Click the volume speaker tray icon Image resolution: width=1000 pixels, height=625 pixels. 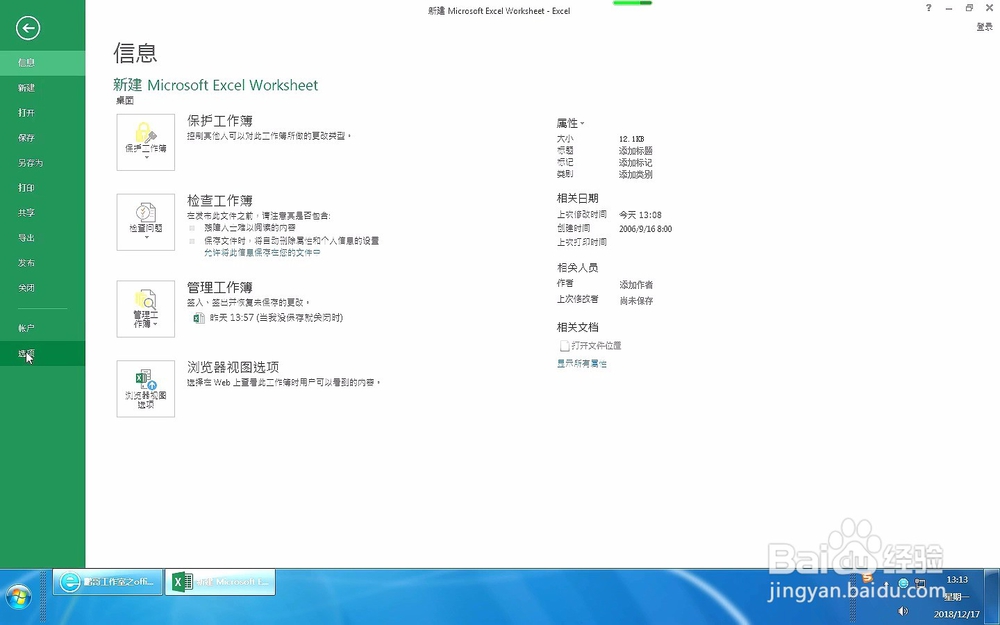tap(902, 611)
